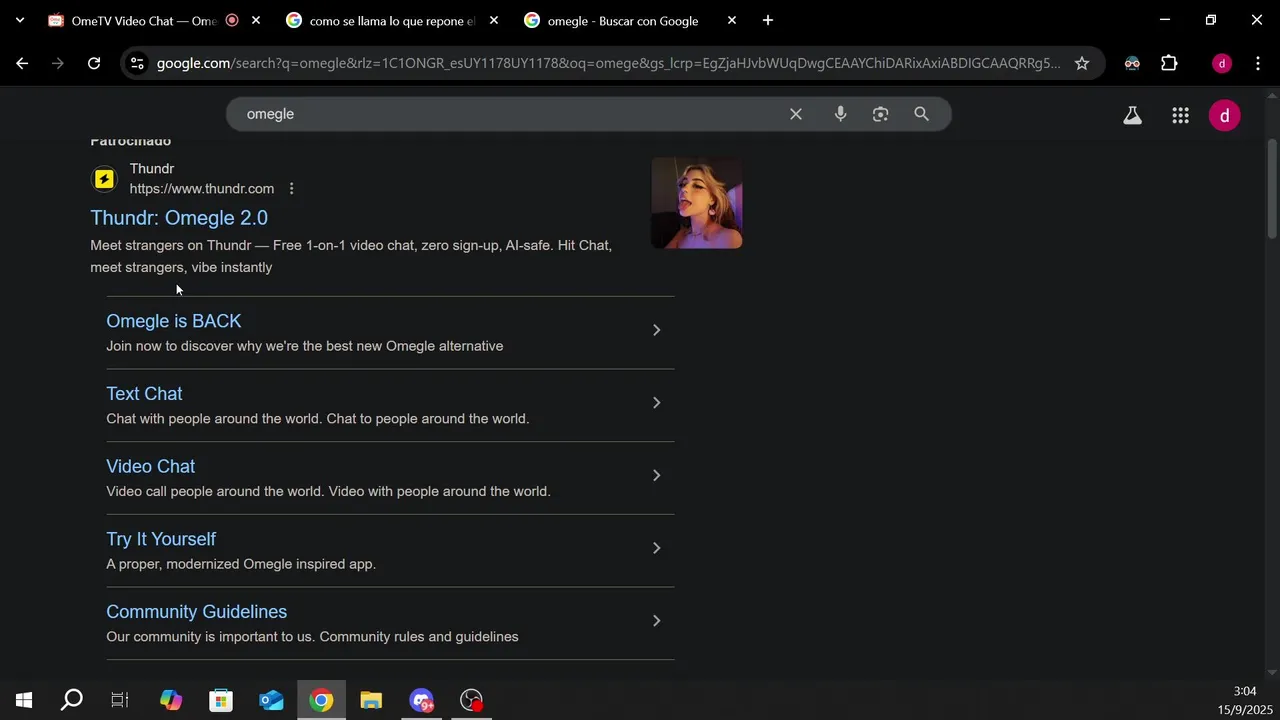Click the browser back arrow
The height and width of the screenshot is (720, 1280).
(22, 63)
